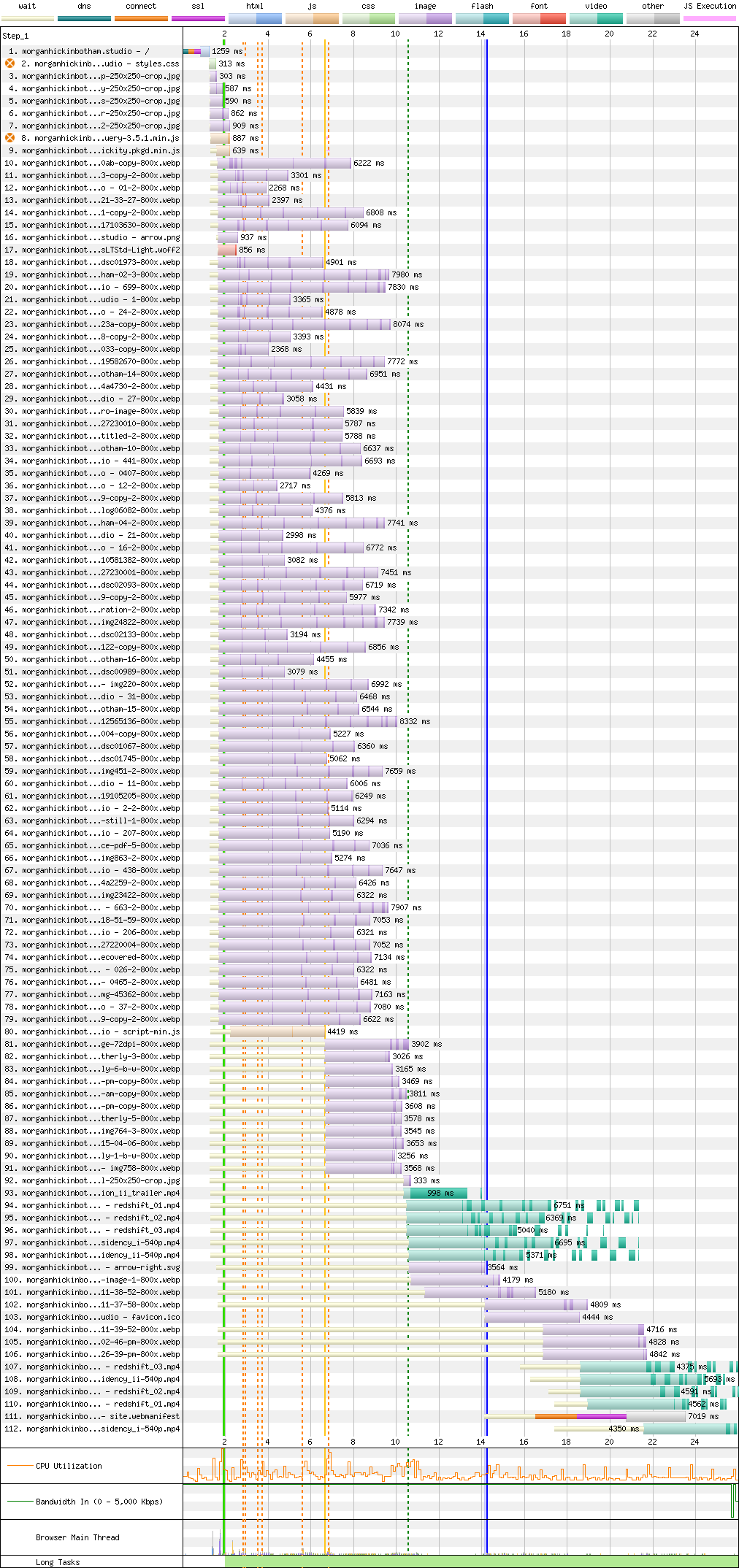Select the jquery-3.5.1.min.js request label
739x1568 pixels.
pyautogui.click(x=100, y=139)
